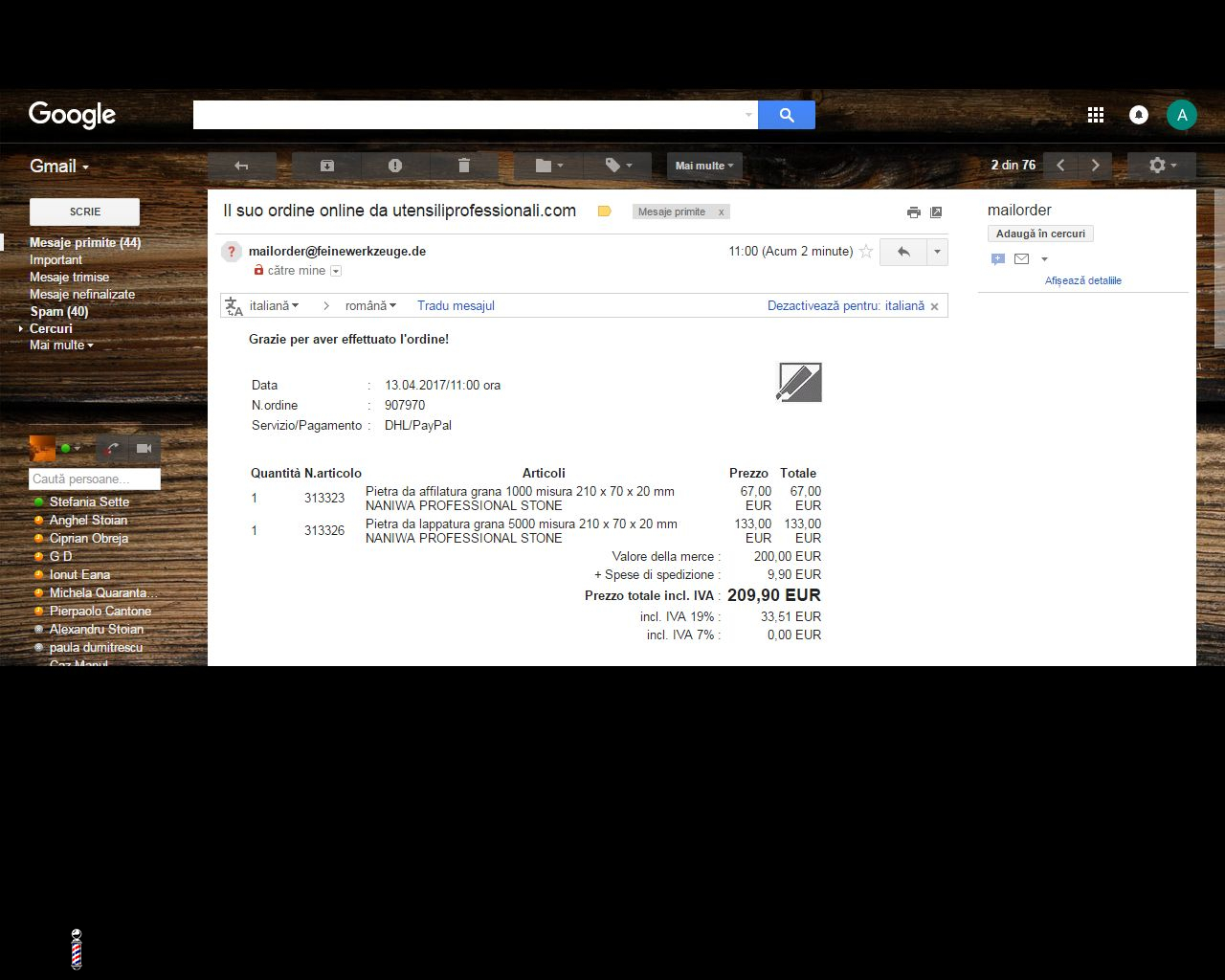Click the Google logo

(72, 115)
